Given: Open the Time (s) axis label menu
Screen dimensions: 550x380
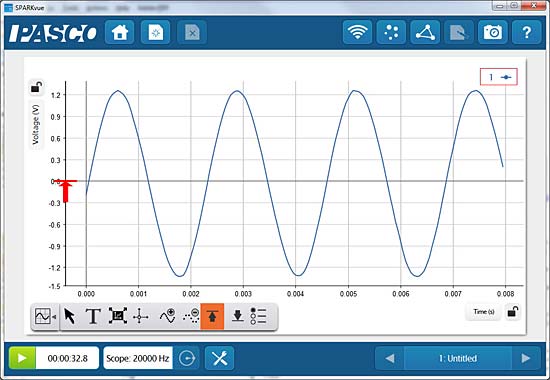Looking at the screenshot, I should click(484, 312).
